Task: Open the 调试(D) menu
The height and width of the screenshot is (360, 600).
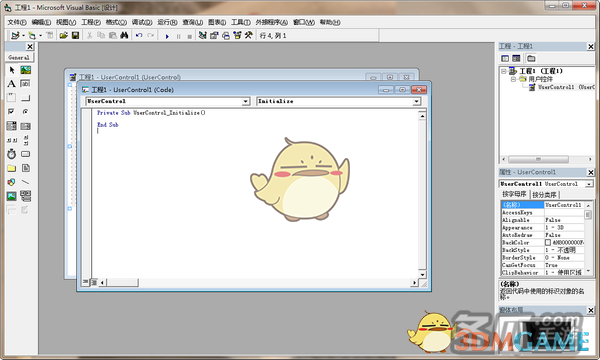Action: [142, 23]
